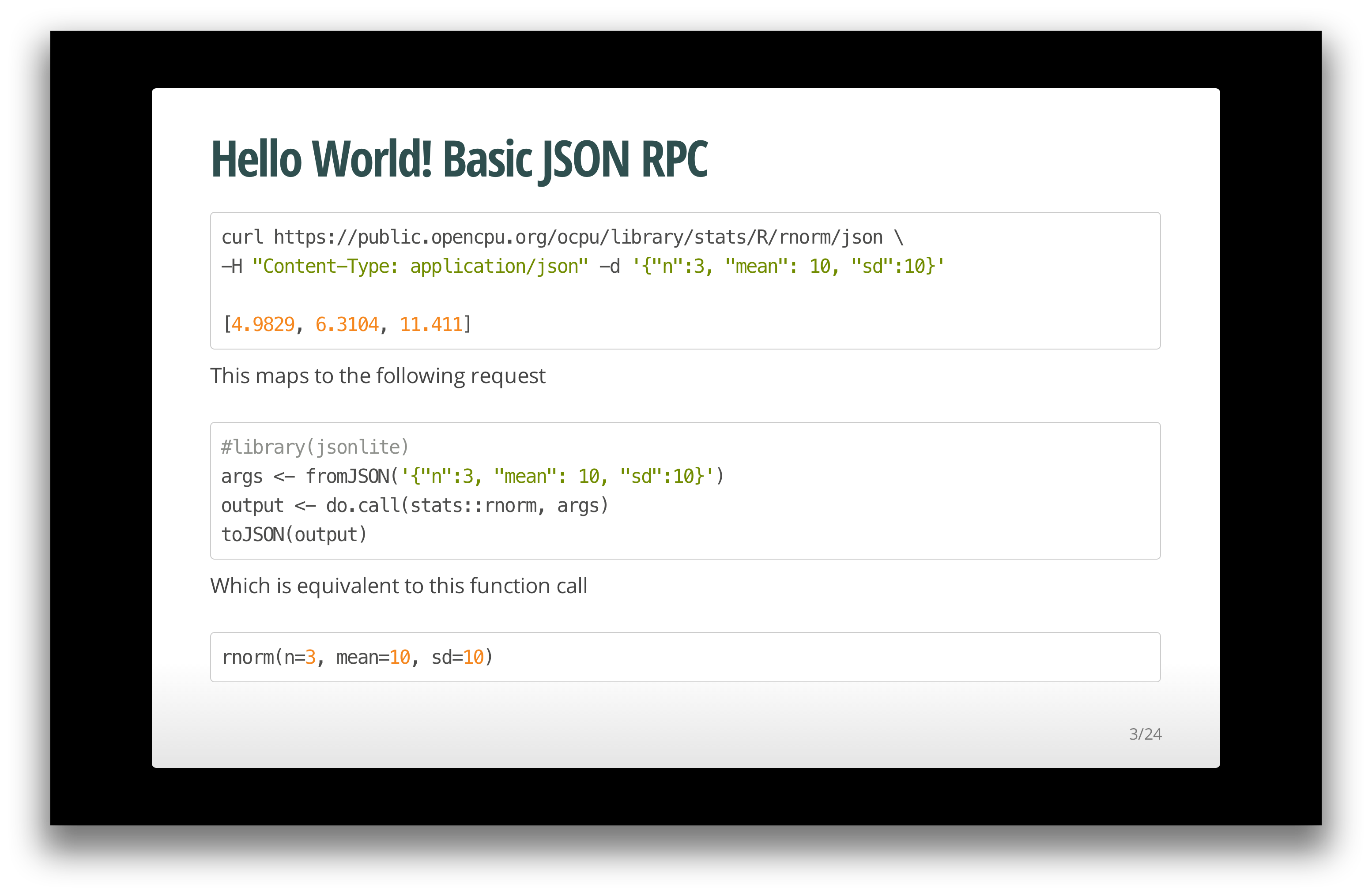Viewport: 1372px width, 895px height.
Task: Click the comment '#library(jsonlite)'
Action: click(315, 447)
